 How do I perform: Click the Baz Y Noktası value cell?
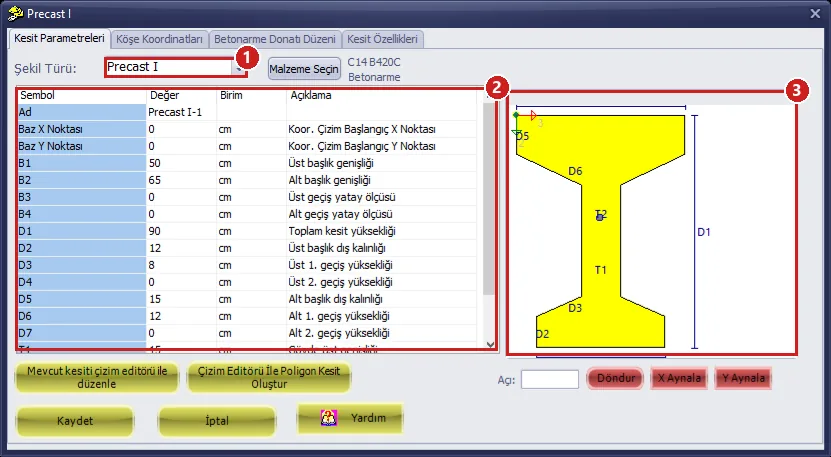(181, 146)
